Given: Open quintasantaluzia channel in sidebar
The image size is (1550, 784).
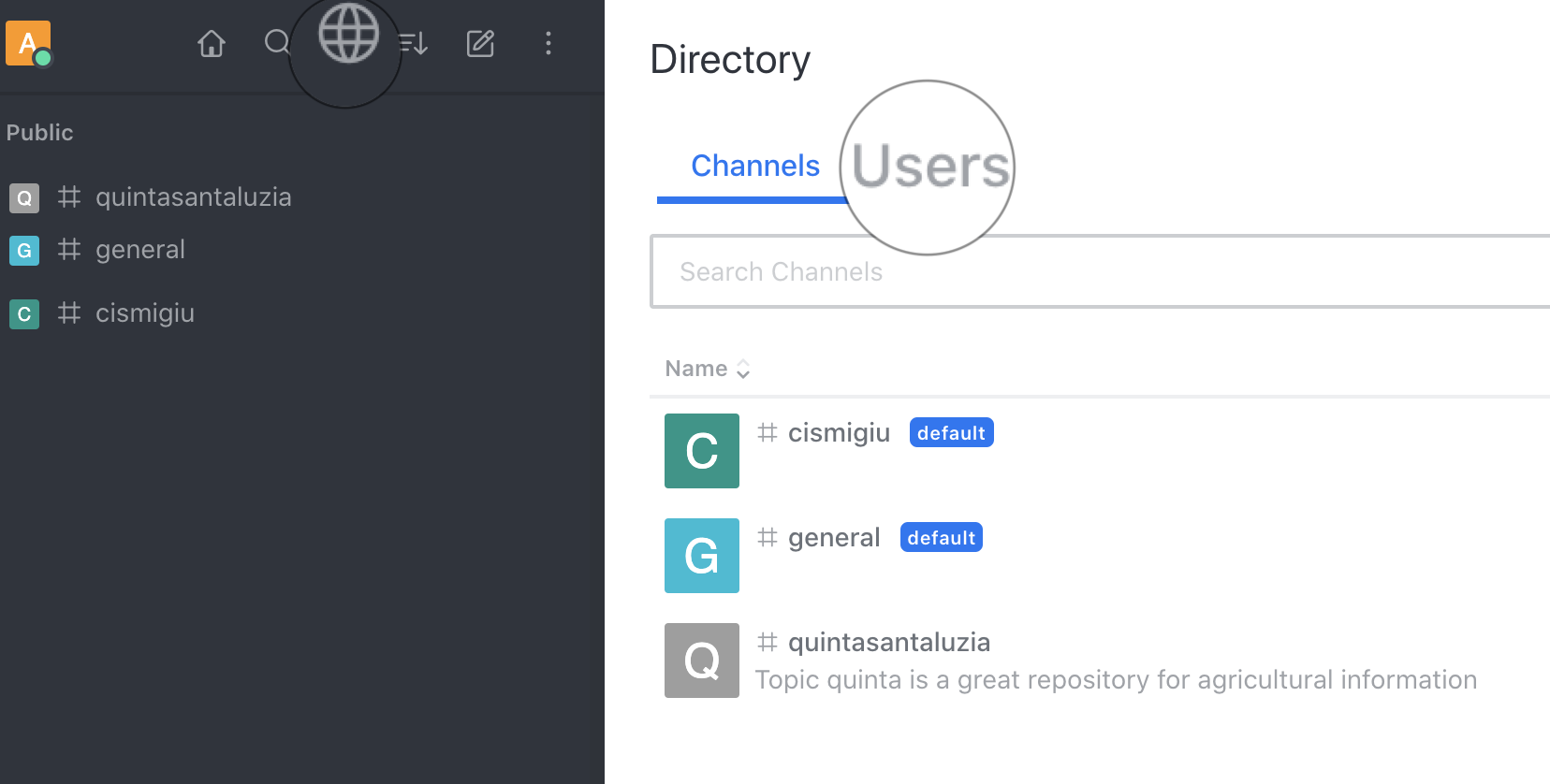Looking at the screenshot, I should click(193, 197).
